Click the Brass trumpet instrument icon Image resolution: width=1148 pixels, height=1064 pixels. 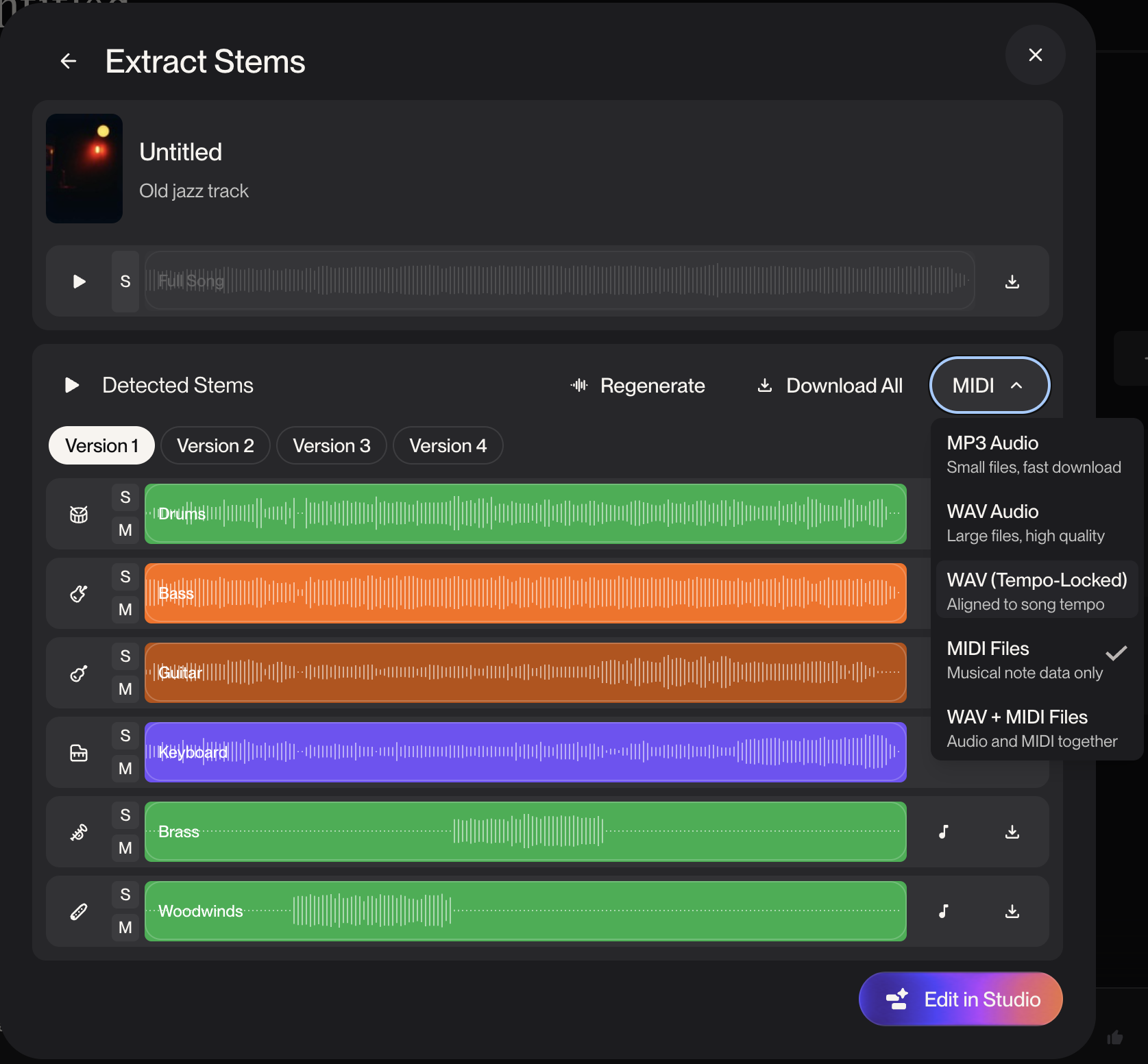click(79, 832)
